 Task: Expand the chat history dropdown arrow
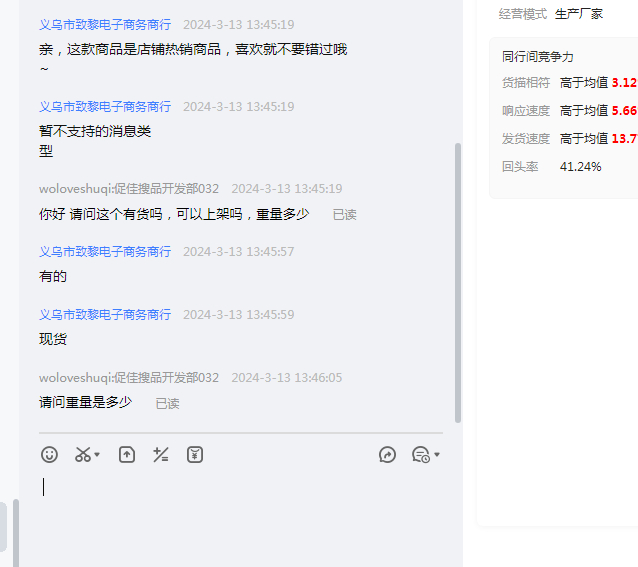click(x=437, y=456)
